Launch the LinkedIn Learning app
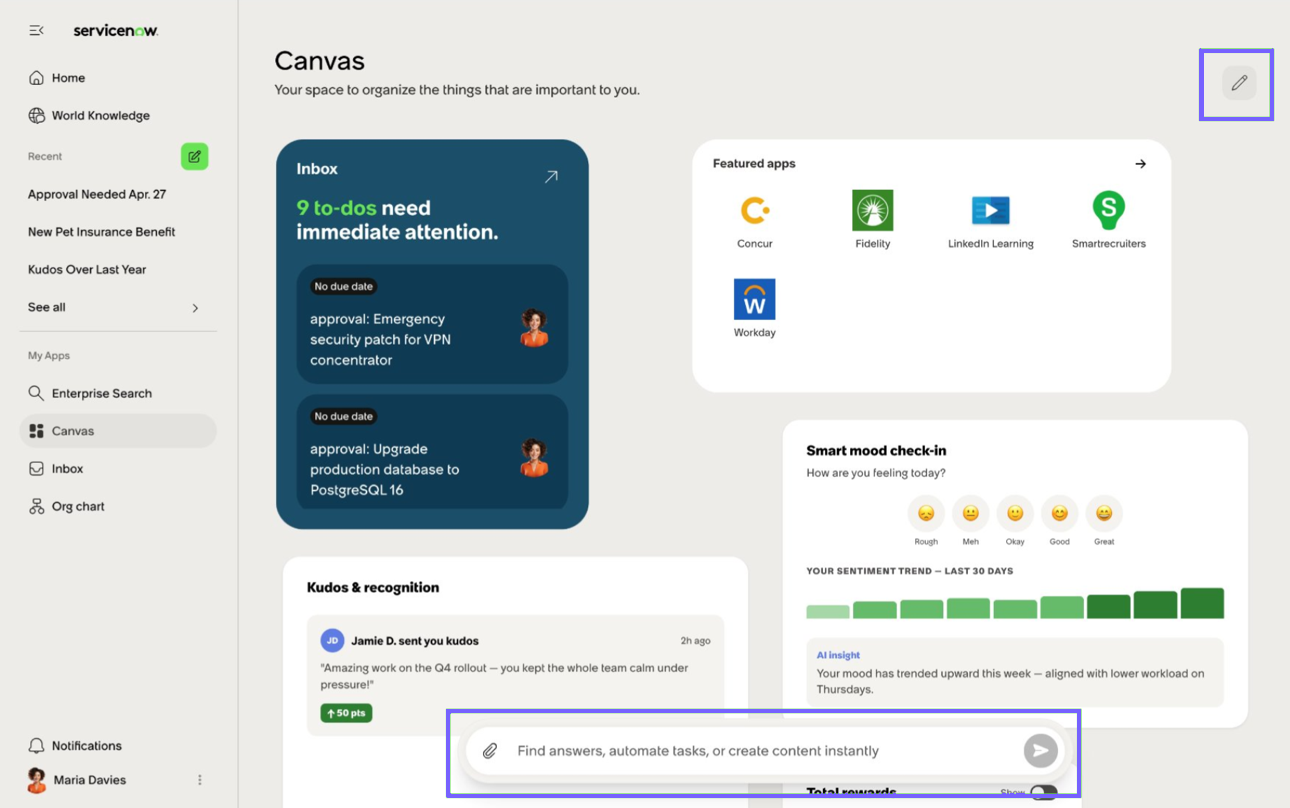The height and width of the screenshot is (808, 1290). pos(991,220)
